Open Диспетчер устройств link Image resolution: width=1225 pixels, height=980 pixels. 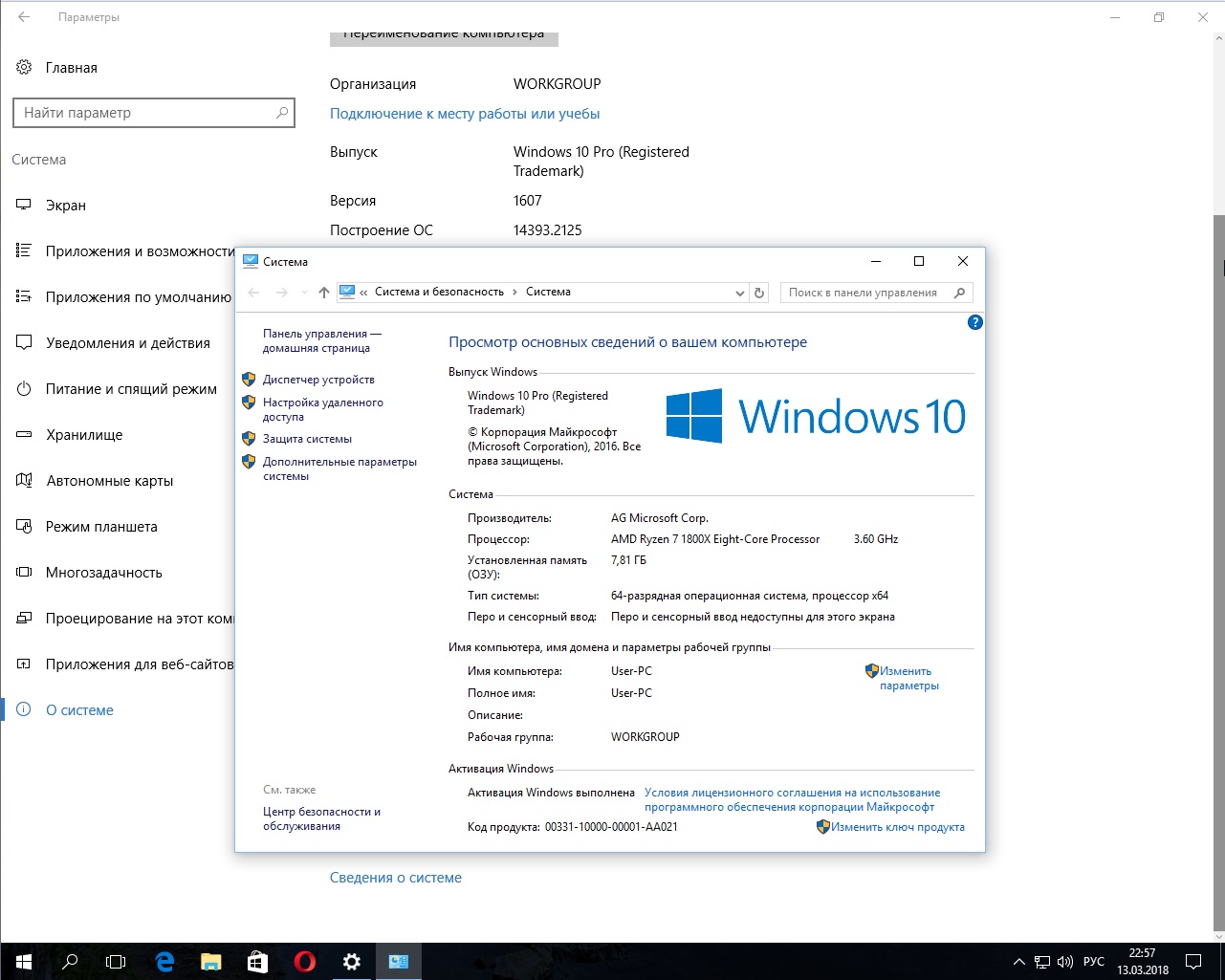coord(318,380)
